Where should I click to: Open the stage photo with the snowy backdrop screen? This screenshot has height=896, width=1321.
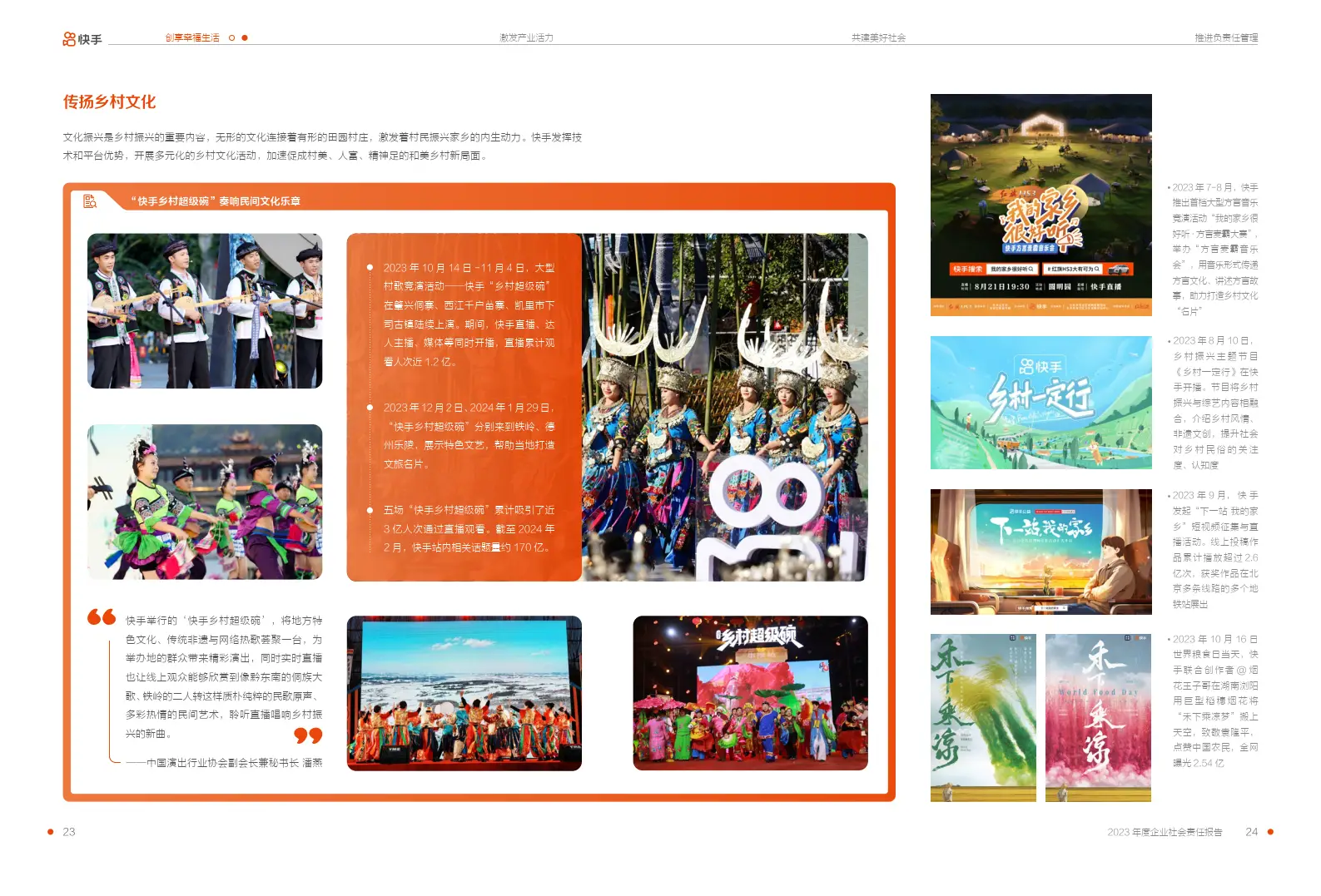pyautogui.click(x=464, y=693)
